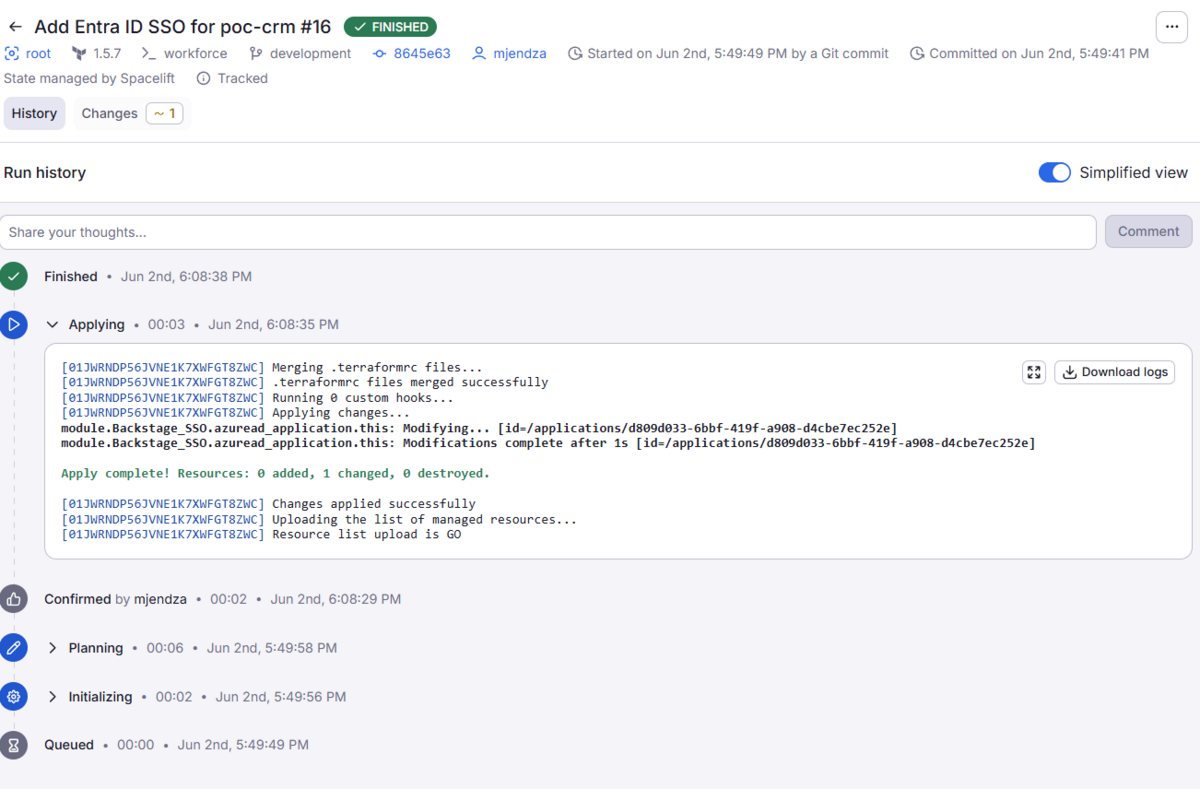Click the Share your thoughts comment field
The image size is (1200, 789).
pyautogui.click(x=548, y=232)
